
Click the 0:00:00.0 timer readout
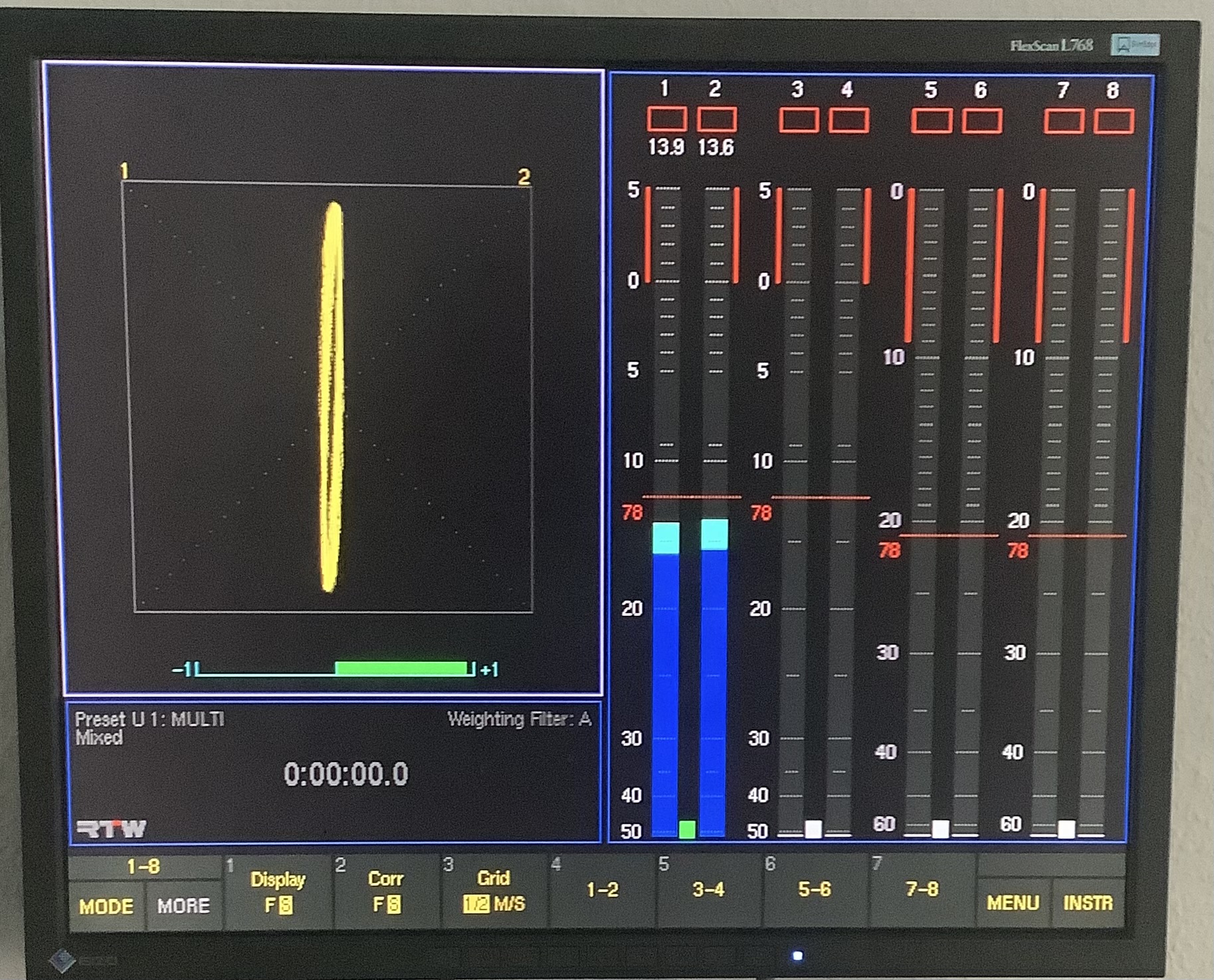(346, 774)
